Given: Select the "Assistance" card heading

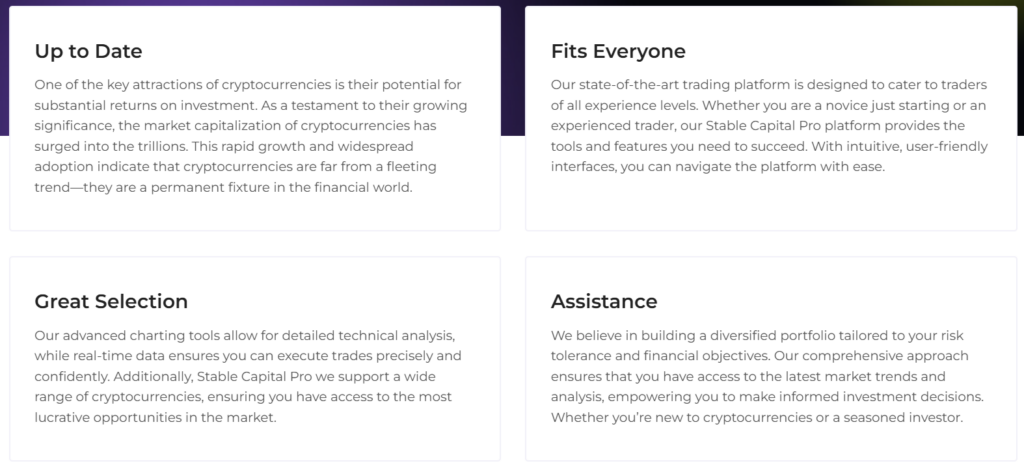Looking at the screenshot, I should (x=604, y=301).
